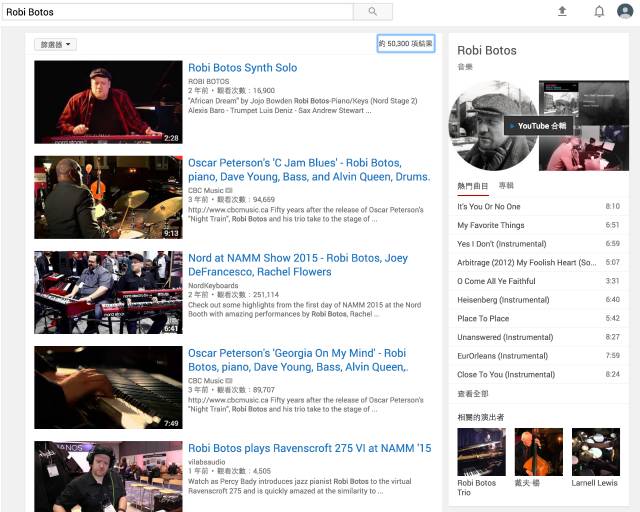Screen dimensions: 640x512
Task: Play the Georgia On My Mind piano thumbnail
Action: pyautogui.click(x=108, y=387)
